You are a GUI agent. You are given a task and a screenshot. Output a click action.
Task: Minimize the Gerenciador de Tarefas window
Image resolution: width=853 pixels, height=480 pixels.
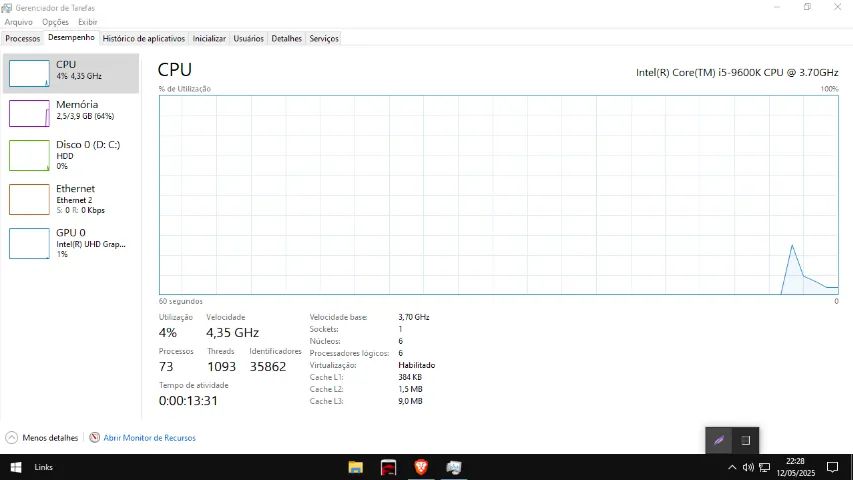[777, 7]
